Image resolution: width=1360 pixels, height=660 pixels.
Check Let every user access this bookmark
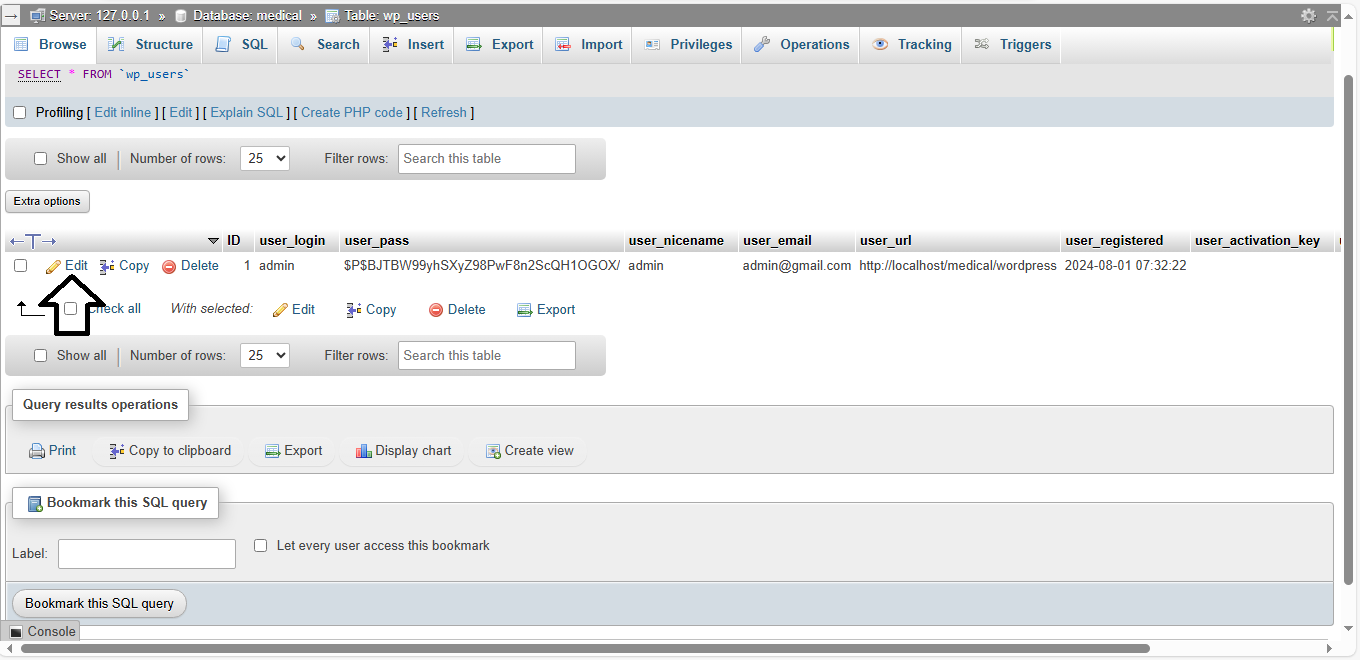click(x=261, y=546)
